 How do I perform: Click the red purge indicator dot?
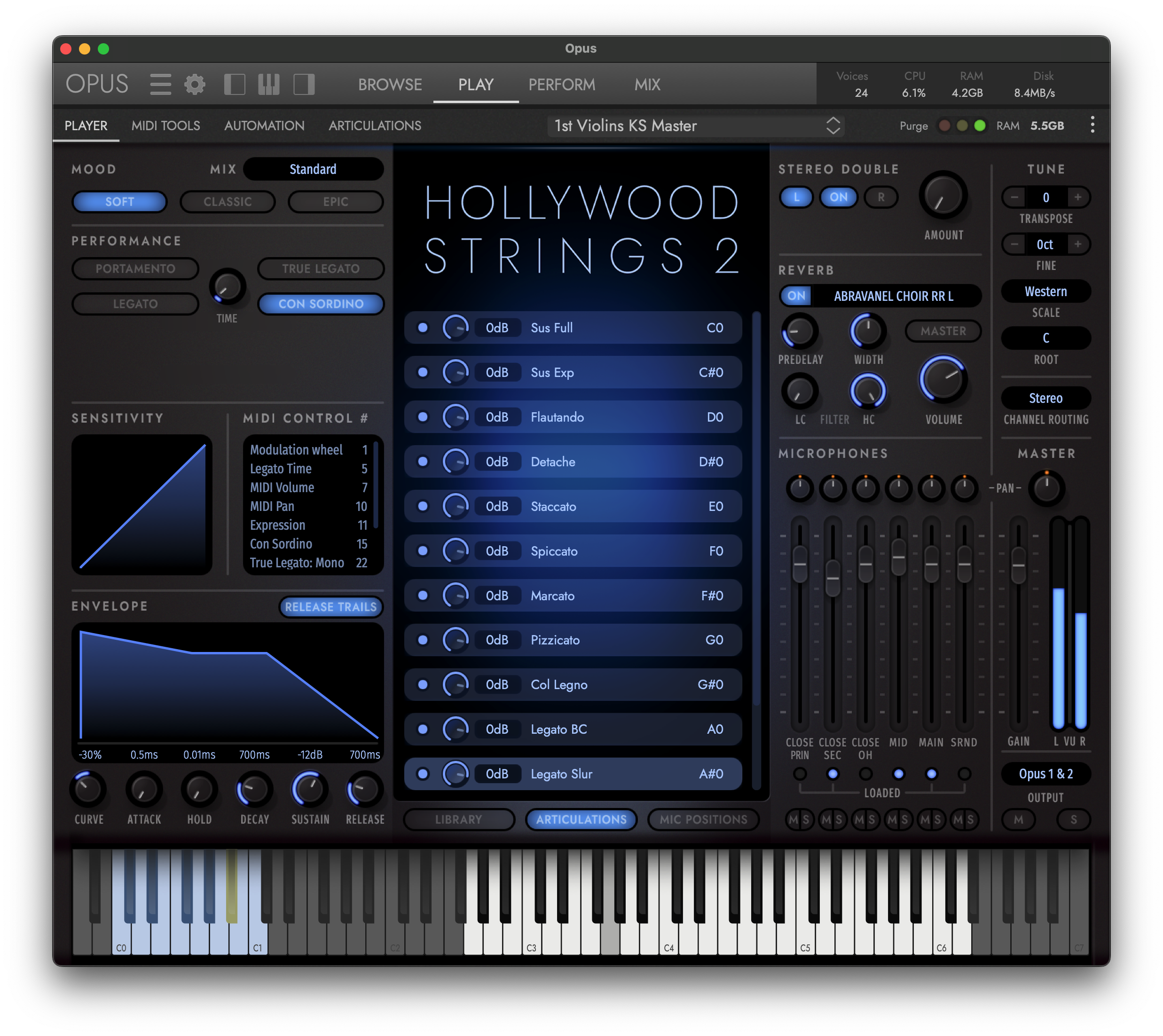944,125
